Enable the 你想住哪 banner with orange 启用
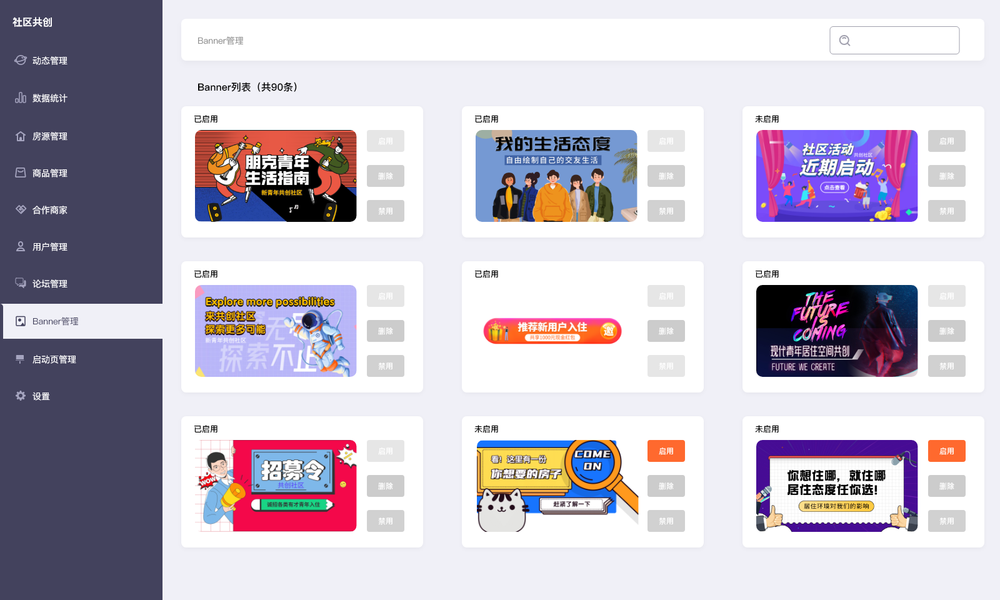The height and width of the screenshot is (600, 1000). 946,451
